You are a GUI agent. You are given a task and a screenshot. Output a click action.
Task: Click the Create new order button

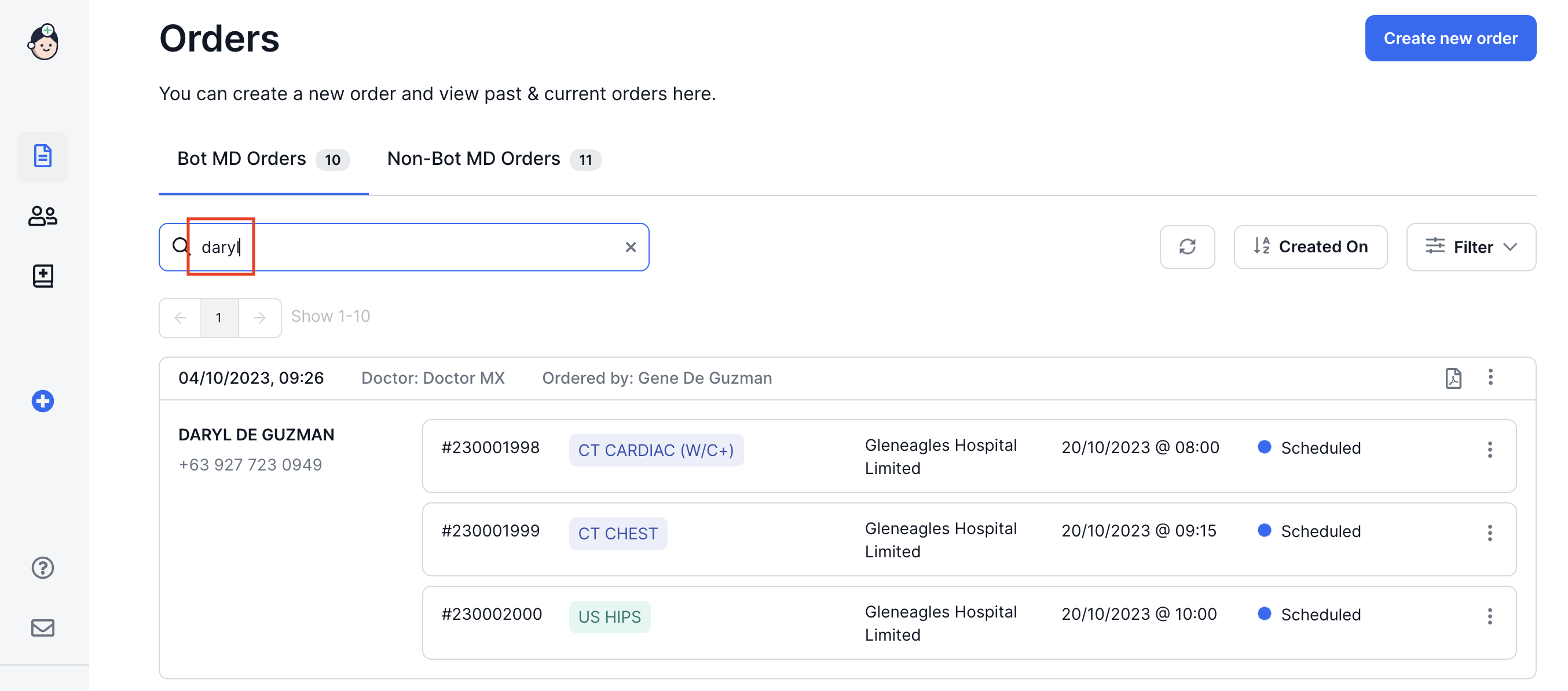[1449, 38]
